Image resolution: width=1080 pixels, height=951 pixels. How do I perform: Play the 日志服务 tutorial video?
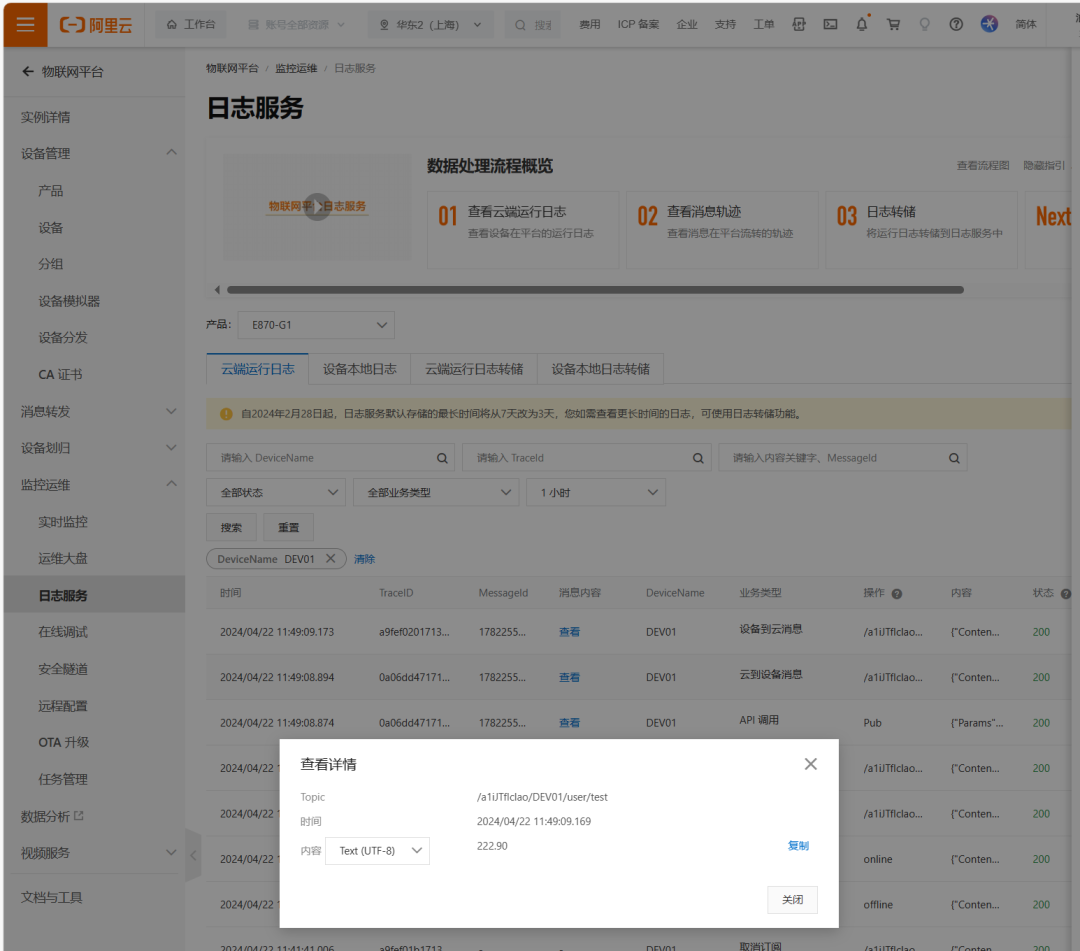click(317, 205)
